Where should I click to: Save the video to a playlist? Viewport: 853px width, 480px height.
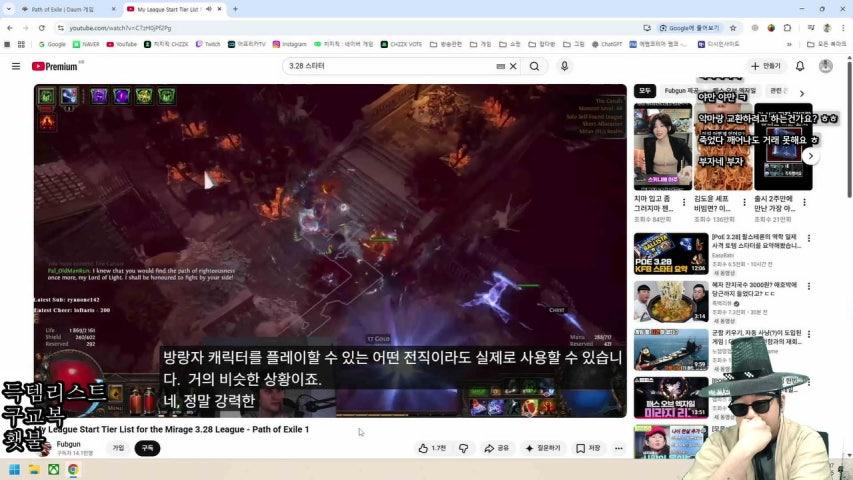pyautogui.click(x=588, y=448)
